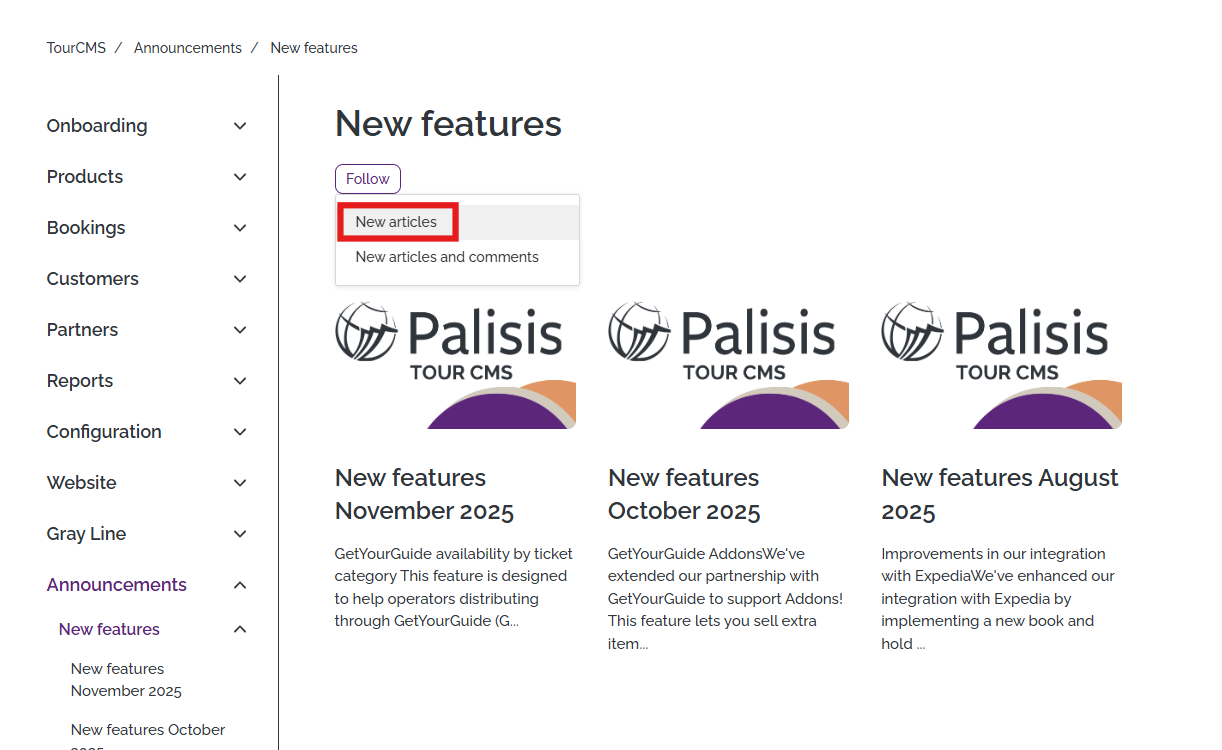Expand the Bookings section chevron
This screenshot has width=1222, height=750.
pos(240,228)
